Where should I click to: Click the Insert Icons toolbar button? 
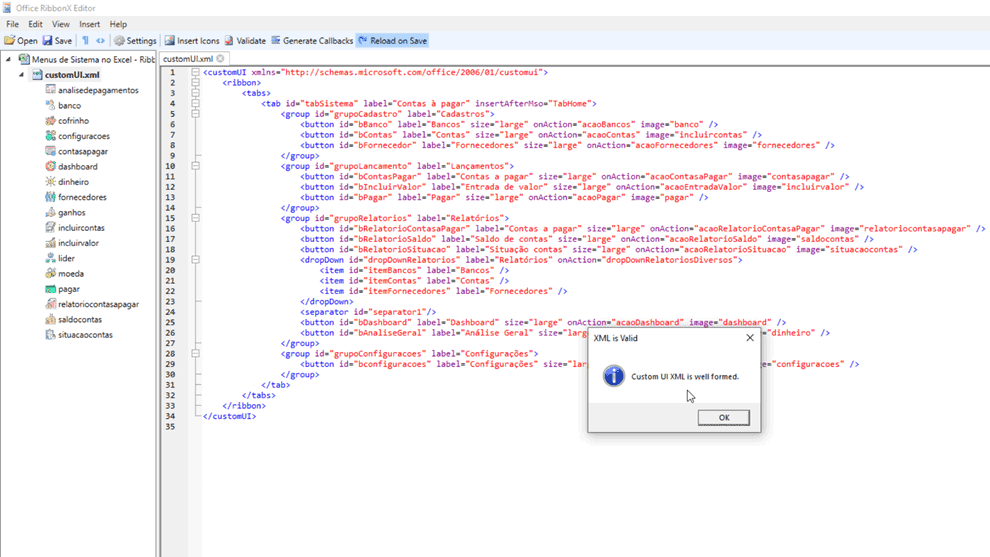point(192,41)
